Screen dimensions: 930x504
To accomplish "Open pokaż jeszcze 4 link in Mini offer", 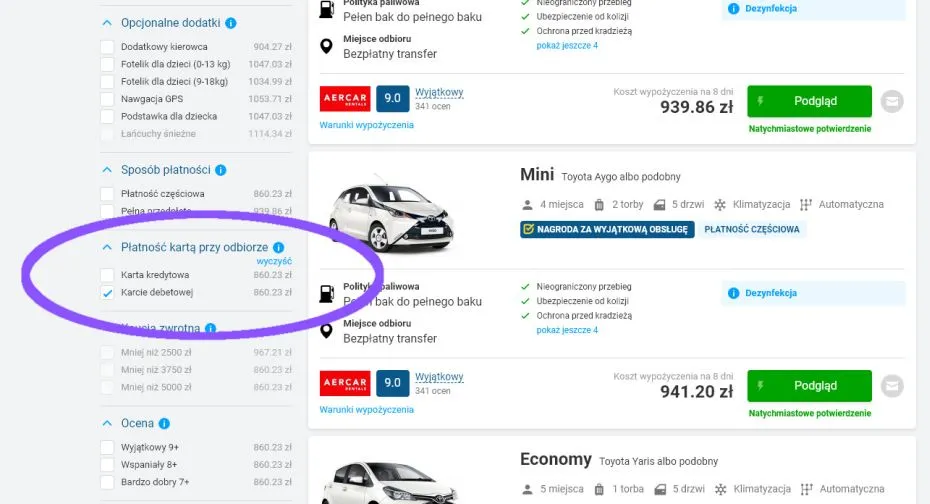I will click(x=567, y=330).
